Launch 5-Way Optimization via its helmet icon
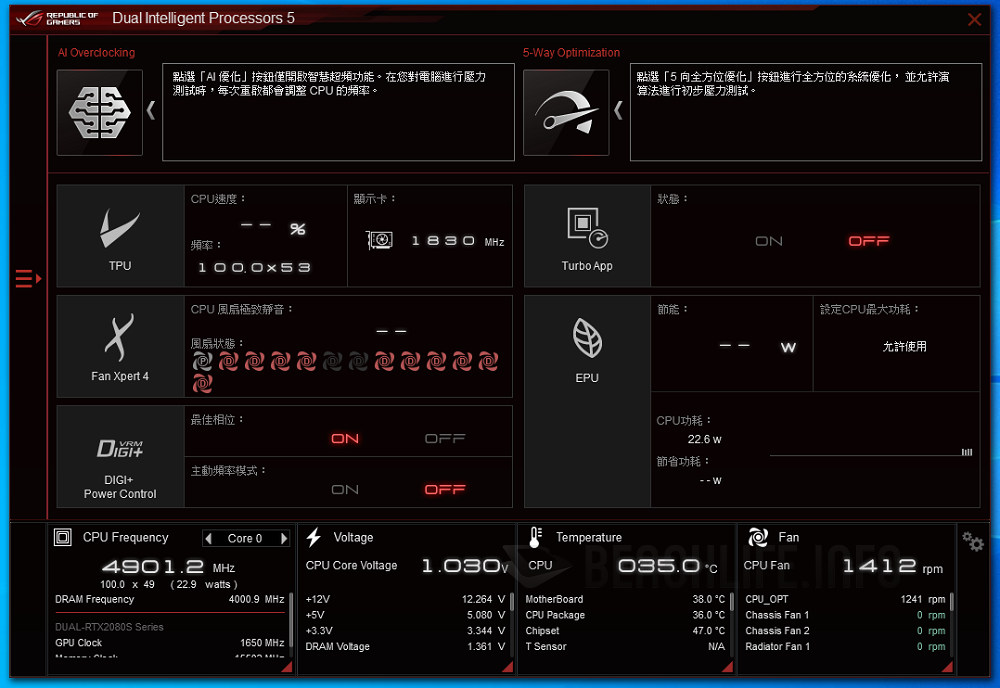This screenshot has height=688, width=1000. coord(566,111)
